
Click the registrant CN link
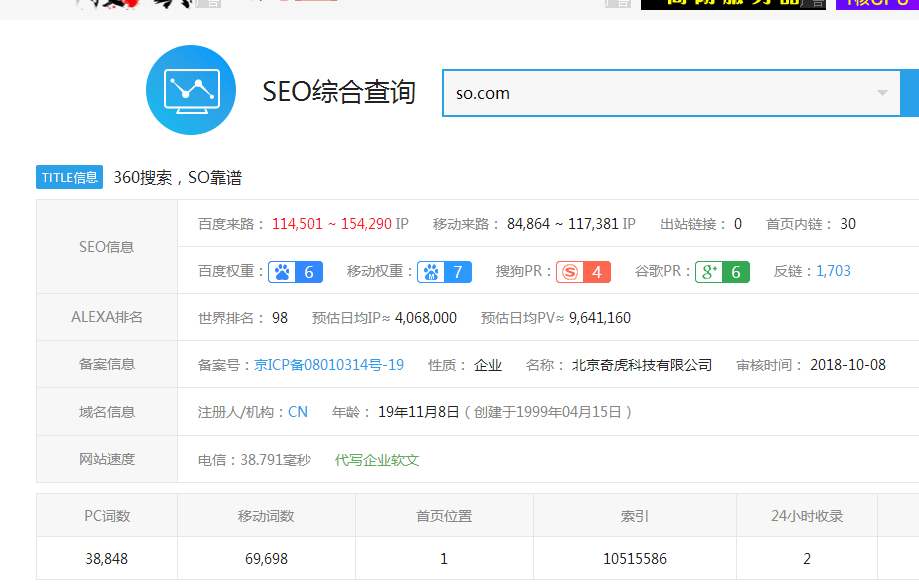coord(298,412)
